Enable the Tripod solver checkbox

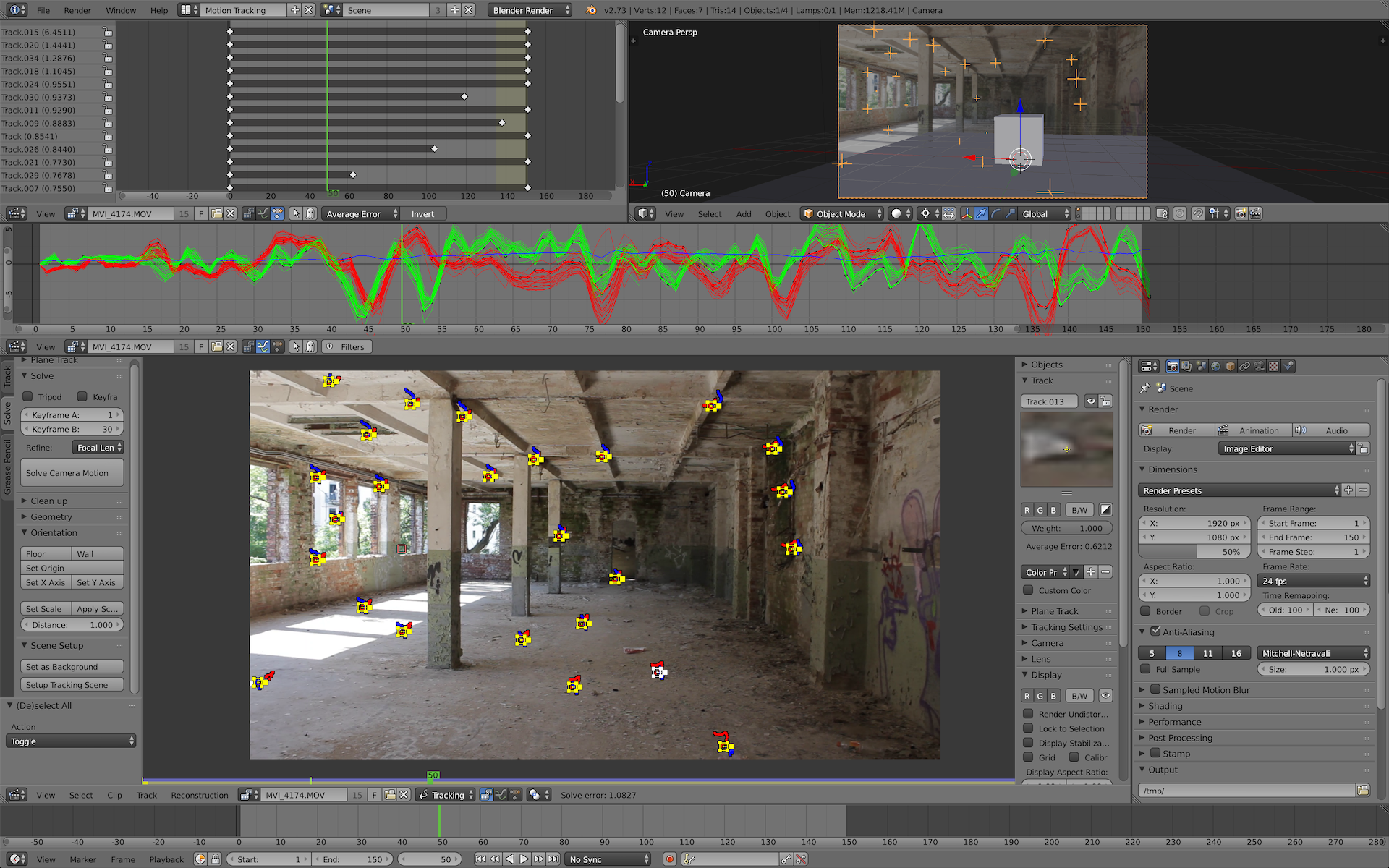tap(28, 396)
